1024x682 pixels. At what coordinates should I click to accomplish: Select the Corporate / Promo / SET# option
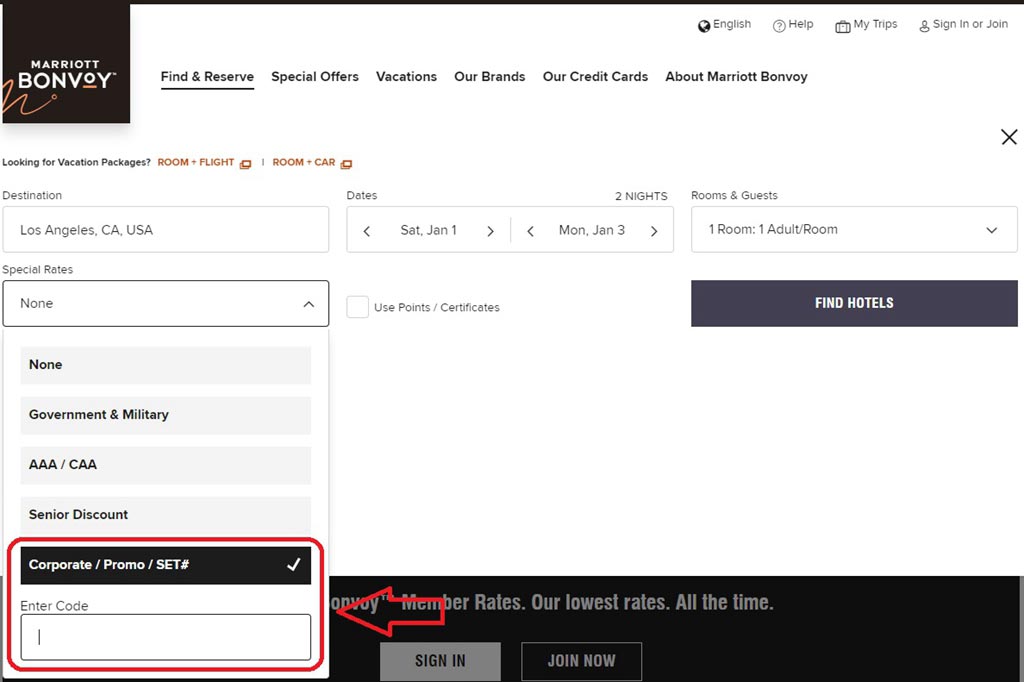[x=166, y=565]
